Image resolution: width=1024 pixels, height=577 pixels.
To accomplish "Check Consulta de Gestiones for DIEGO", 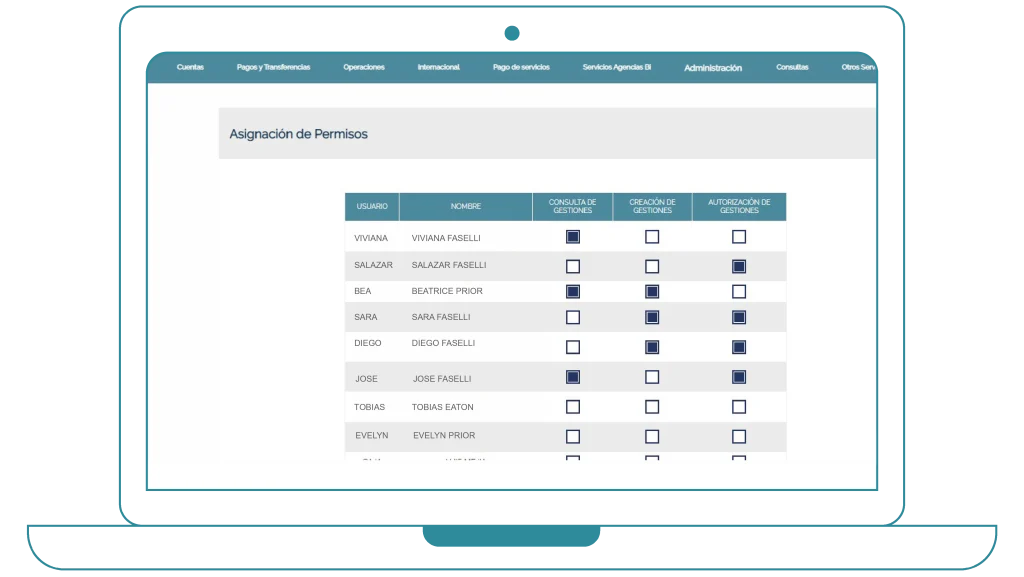I will click(573, 347).
